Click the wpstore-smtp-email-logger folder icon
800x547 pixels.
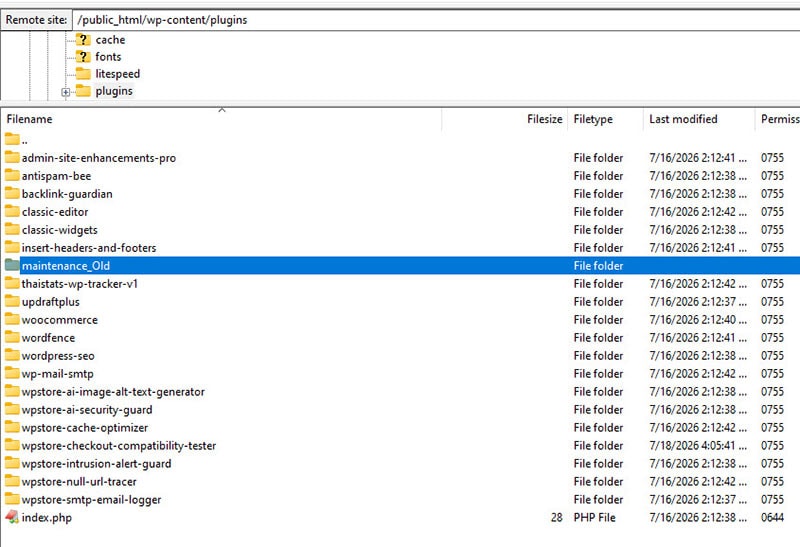12,499
